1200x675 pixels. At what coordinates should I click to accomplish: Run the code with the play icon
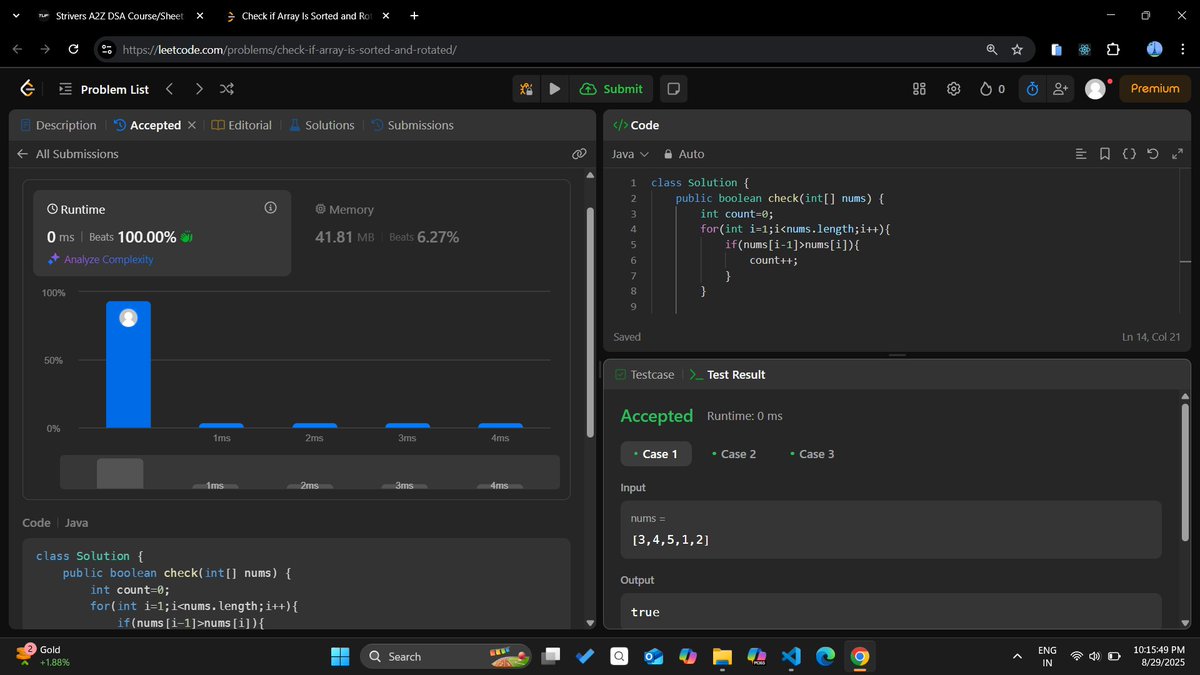click(554, 89)
